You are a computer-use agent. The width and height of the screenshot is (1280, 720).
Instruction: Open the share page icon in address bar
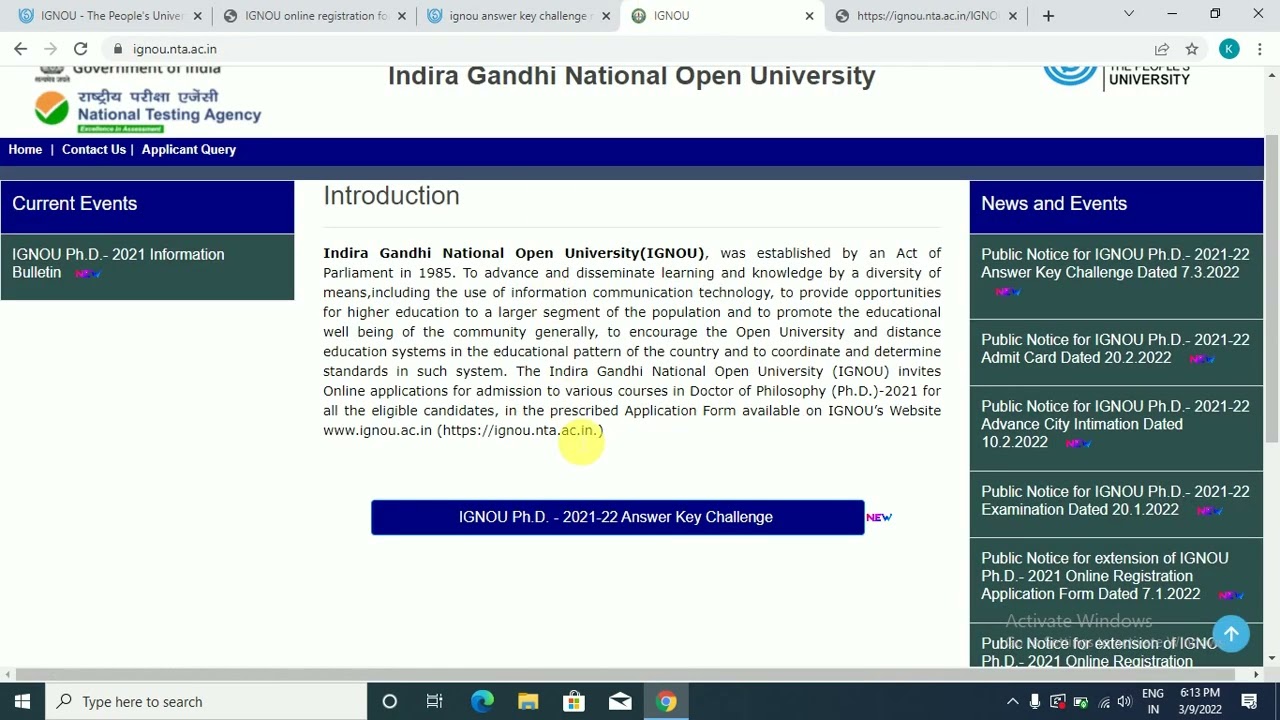pos(1161,49)
